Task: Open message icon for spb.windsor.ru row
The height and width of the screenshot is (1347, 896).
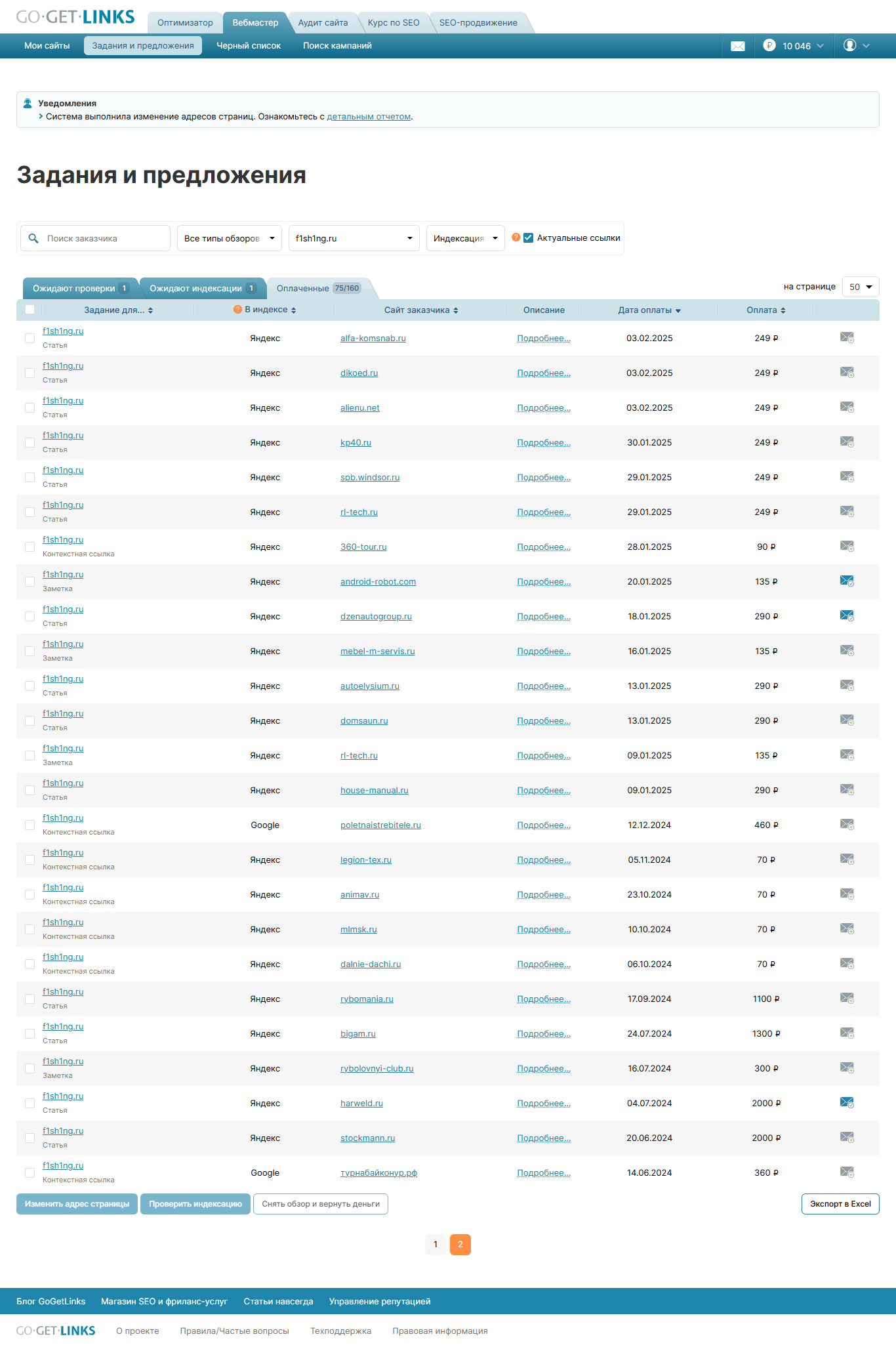Action: [x=847, y=477]
